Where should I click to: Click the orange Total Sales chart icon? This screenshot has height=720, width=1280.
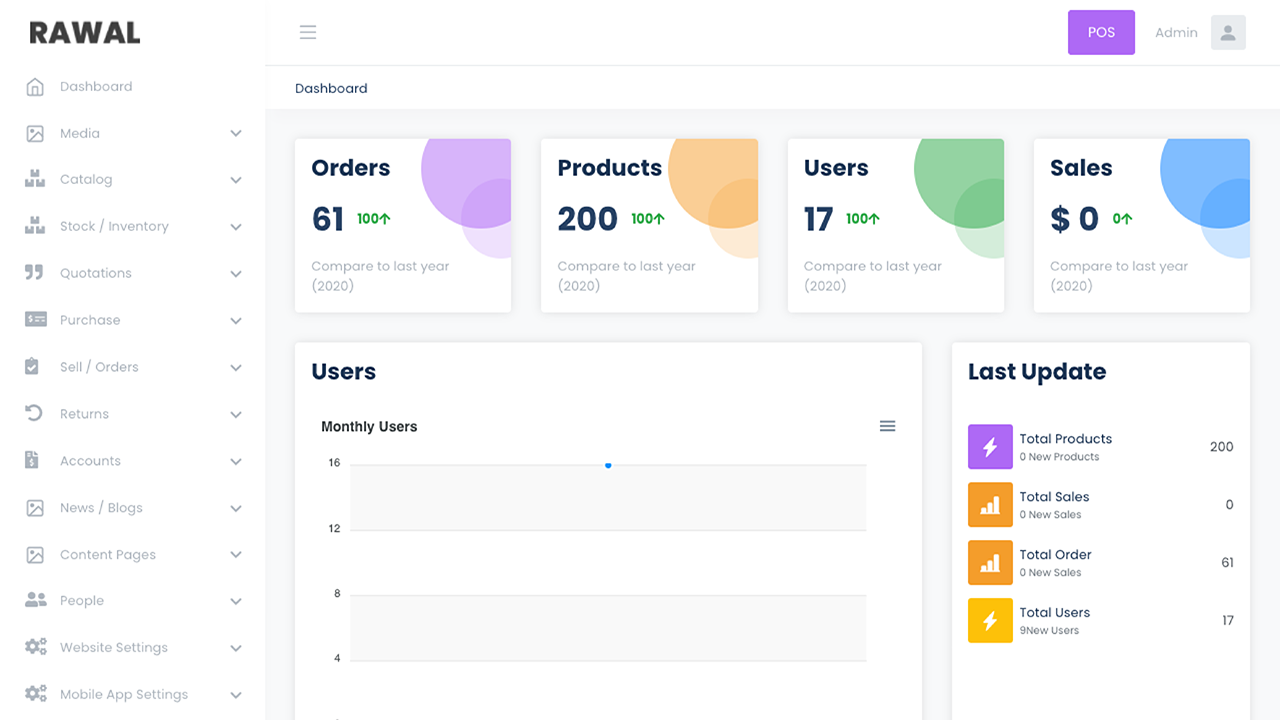pos(990,505)
